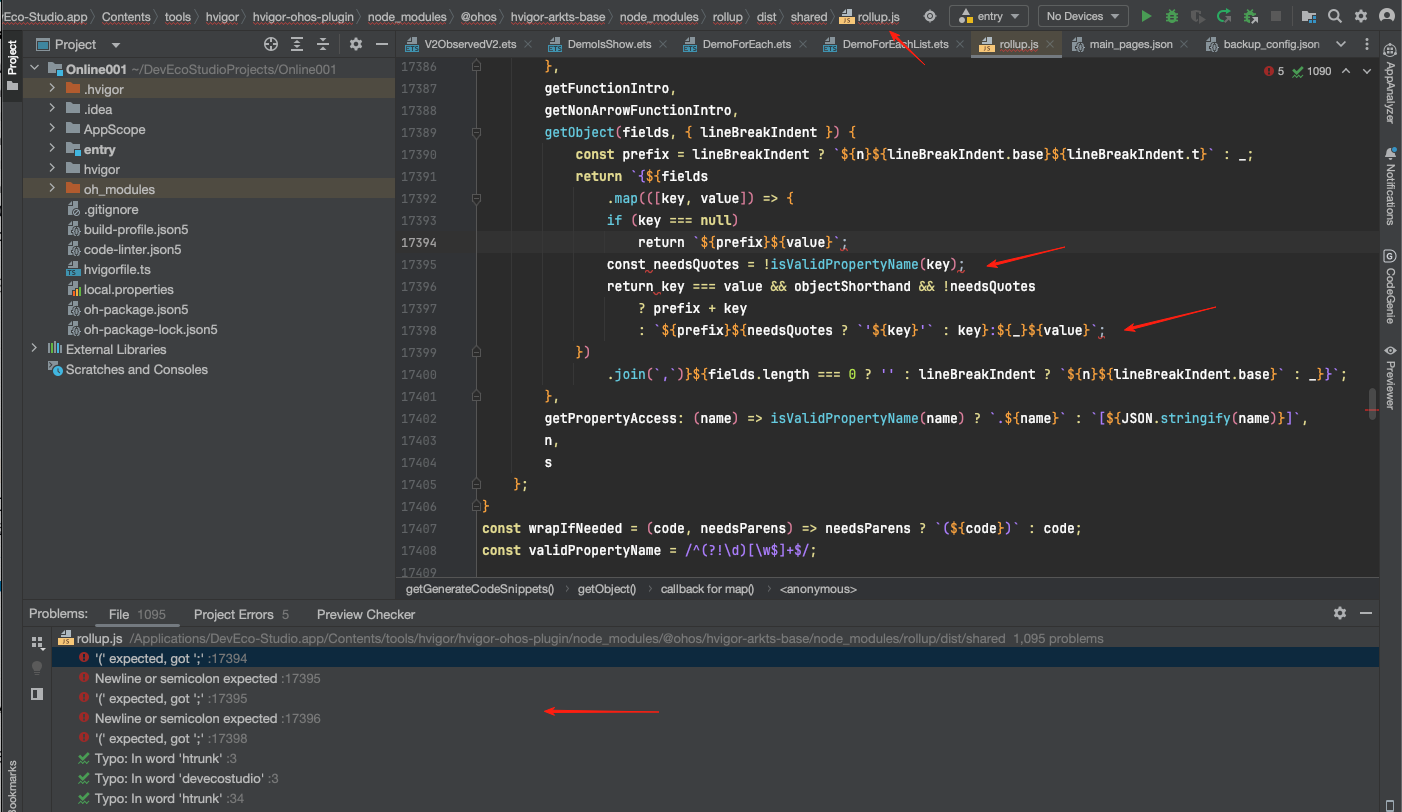Open Preview Checker tab

point(366,614)
